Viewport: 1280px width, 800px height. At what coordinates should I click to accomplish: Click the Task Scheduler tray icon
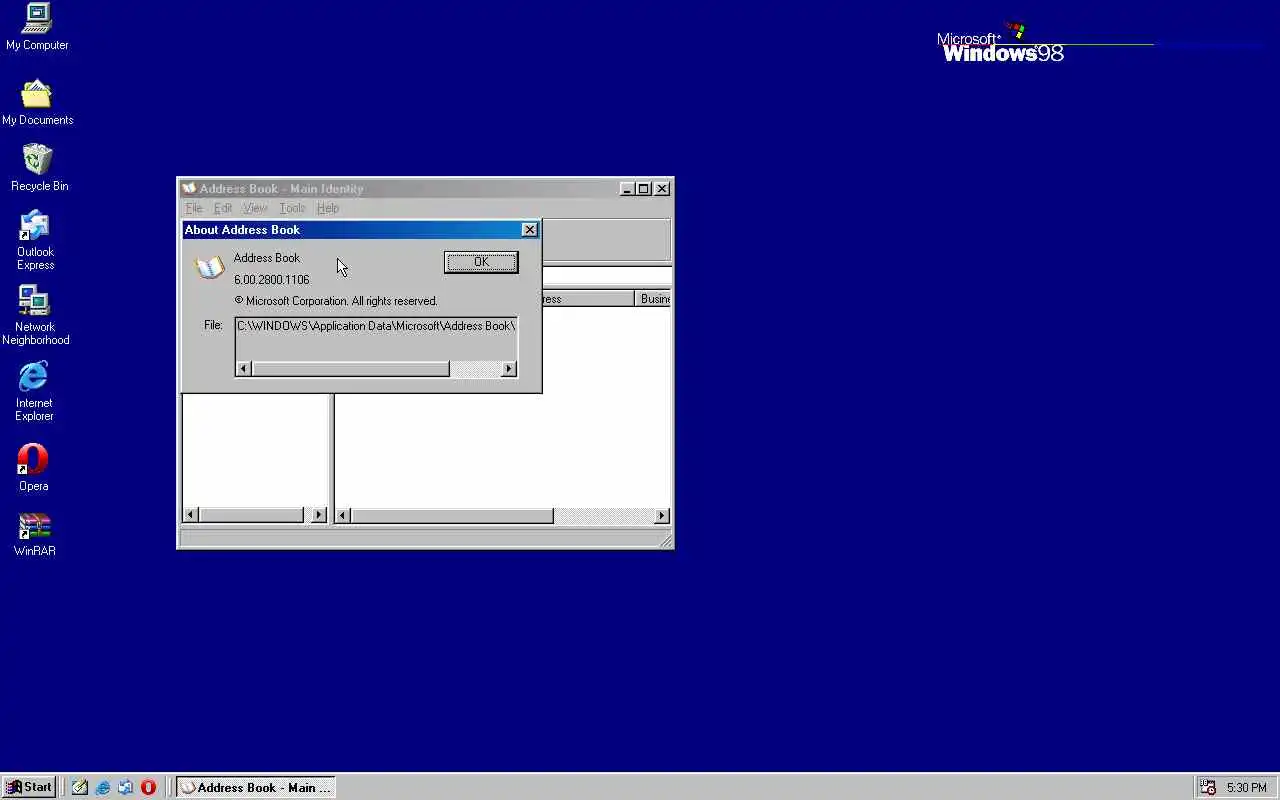1208,787
